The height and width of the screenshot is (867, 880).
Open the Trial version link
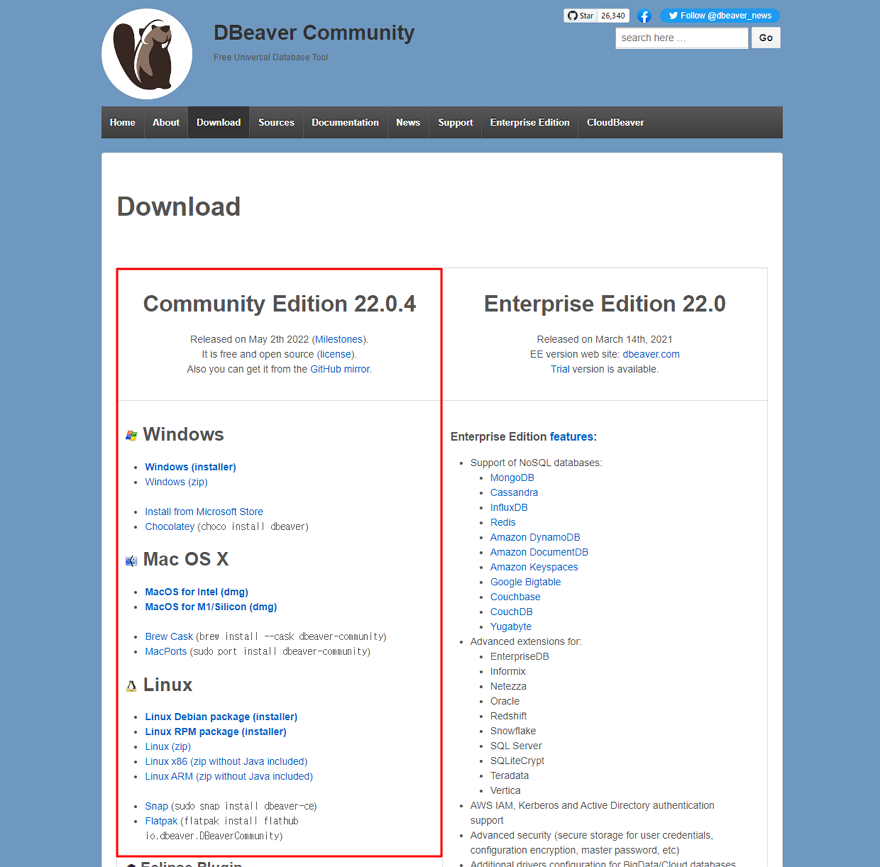point(560,369)
